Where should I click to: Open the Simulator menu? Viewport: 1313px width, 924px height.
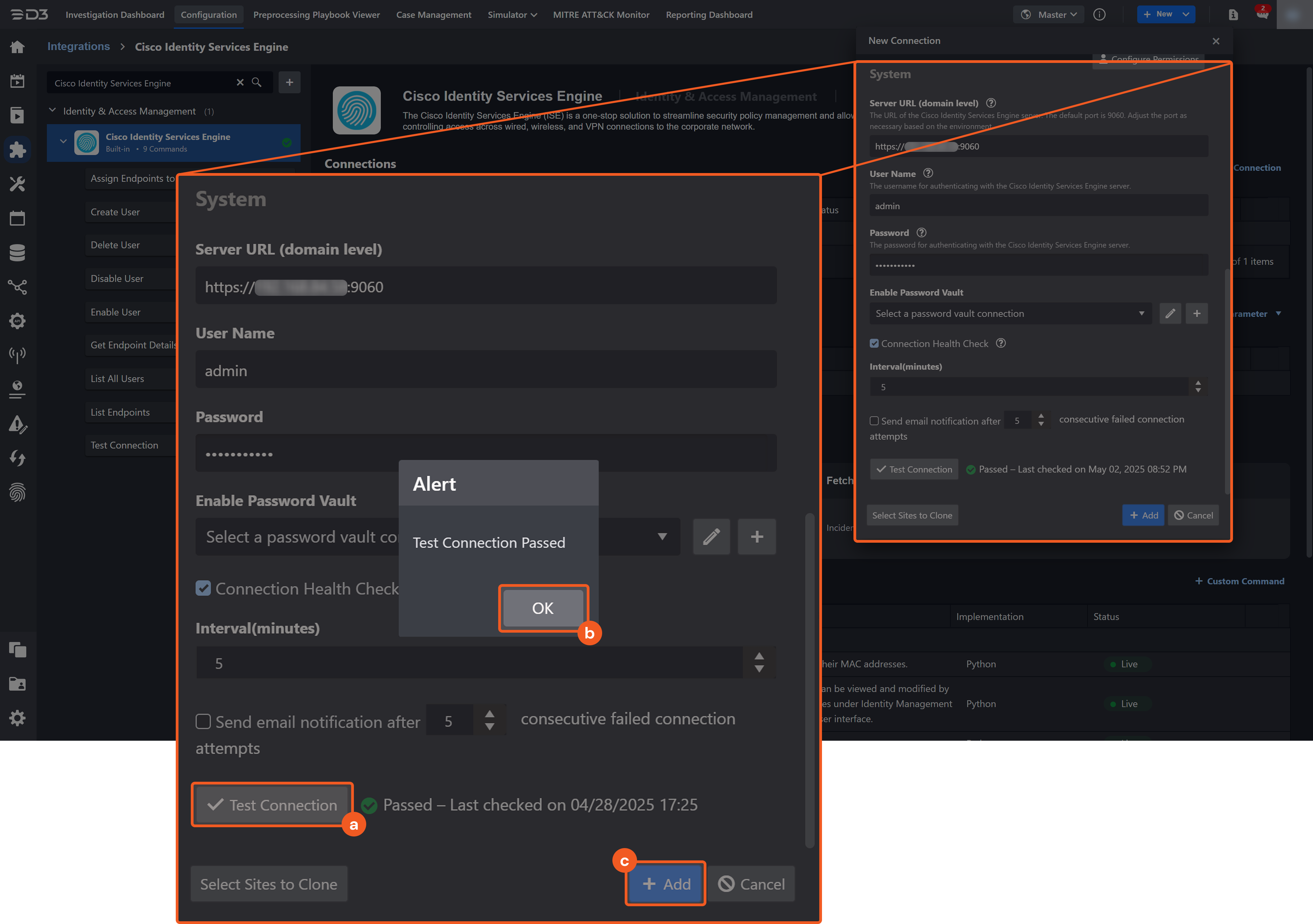point(512,15)
